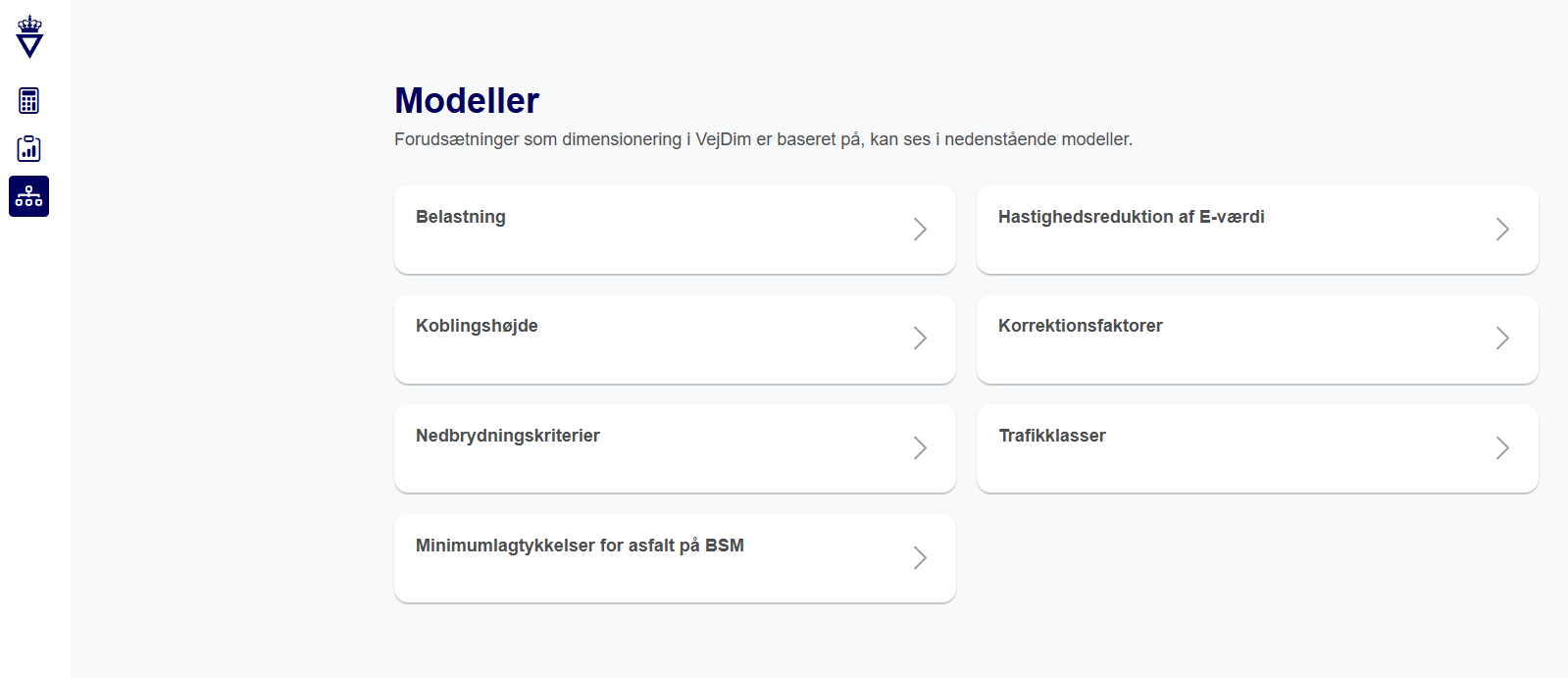This screenshot has height=678, width=1568.
Task: Open Hastighedsreduktion af E-værdi model
Action: tap(1131, 217)
